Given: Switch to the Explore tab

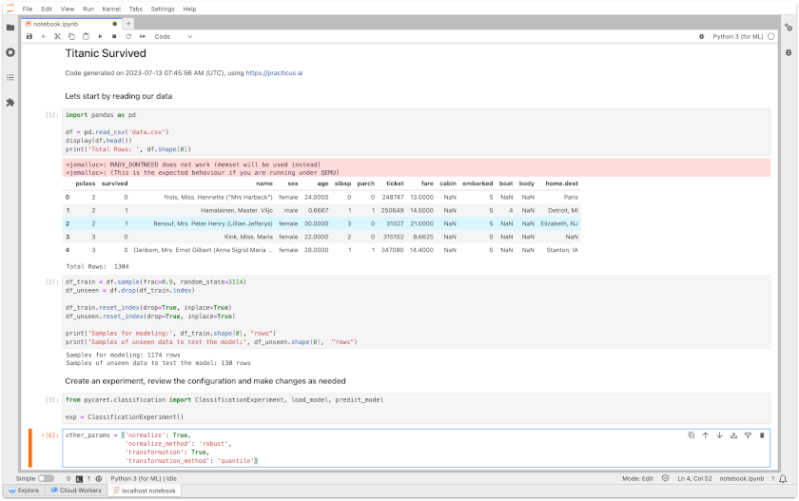Looking at the screenshot, I should click(x=24, y=490).
